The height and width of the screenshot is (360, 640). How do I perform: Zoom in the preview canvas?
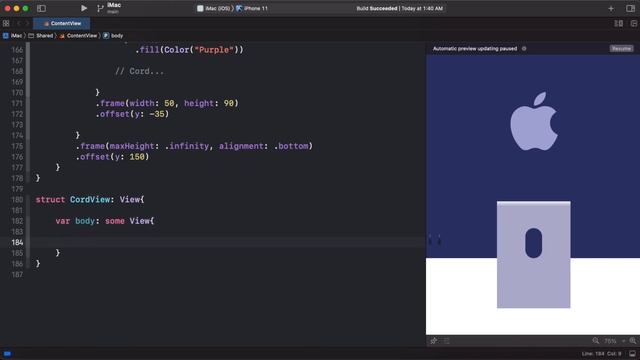[633, 341]
